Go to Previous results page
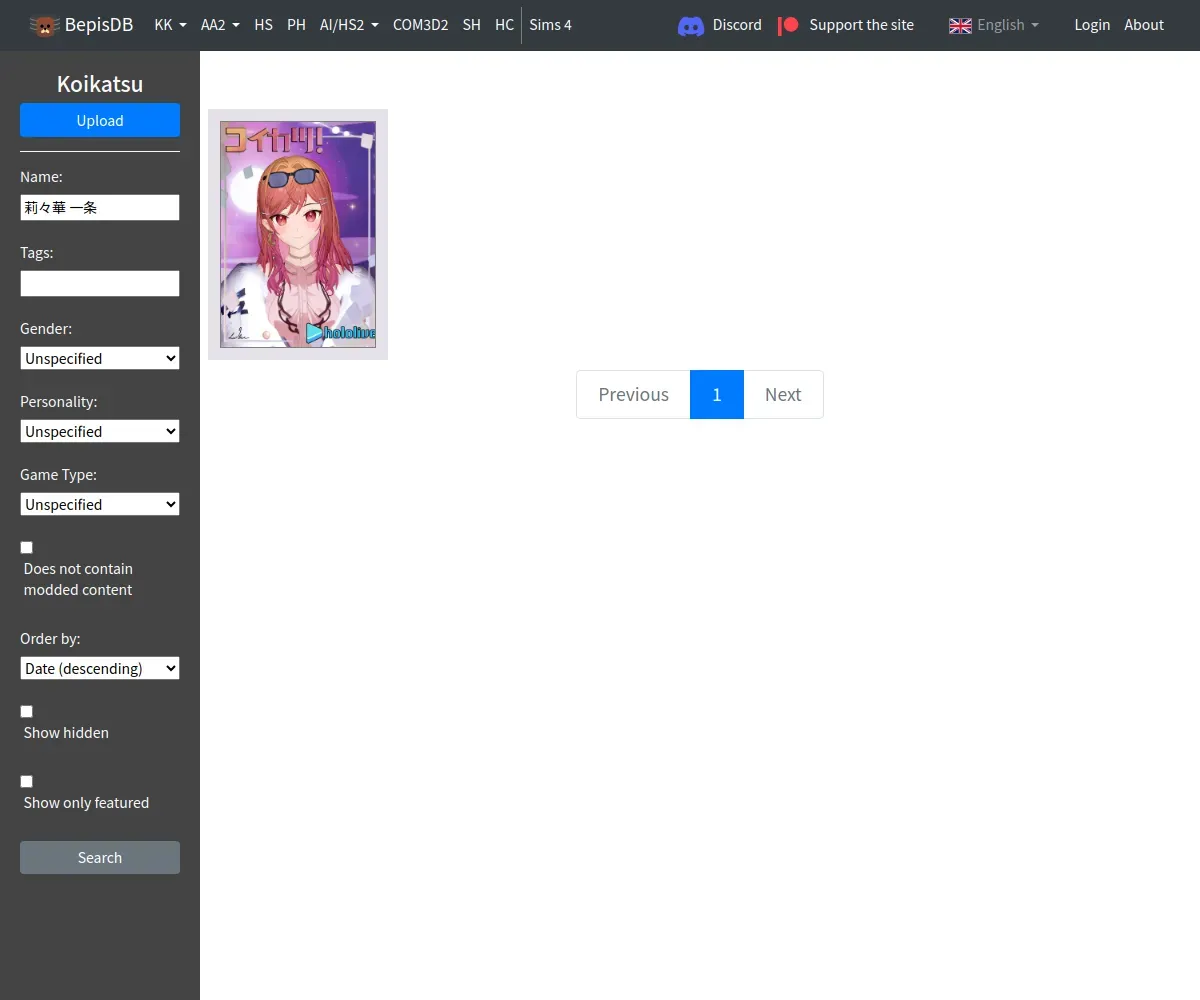The height and width of the screenshot is (1000, 1200). 633,394
